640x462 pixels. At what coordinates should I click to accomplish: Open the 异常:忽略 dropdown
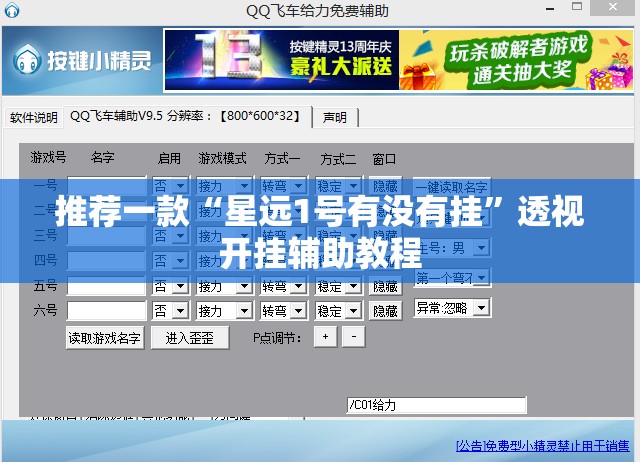[452, 308]
